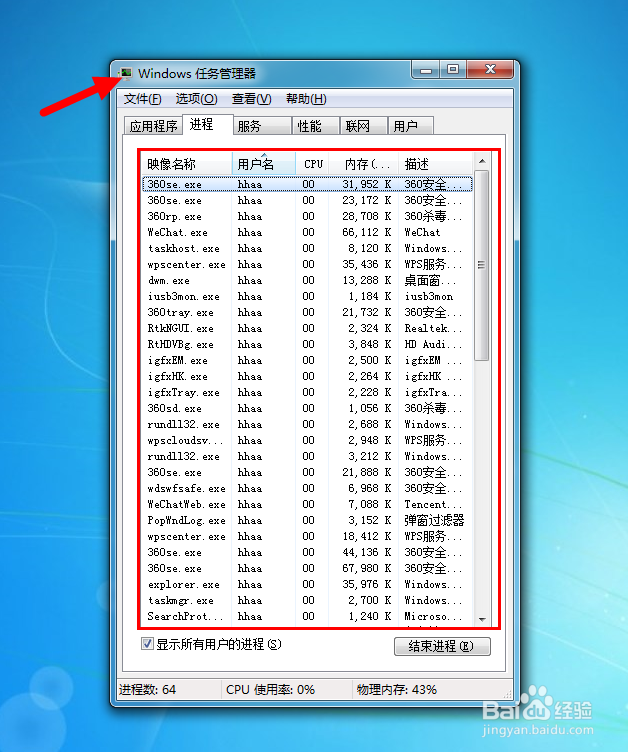Click the Task Manager title bar icon
628x752 pixels.
pos(126,73)
